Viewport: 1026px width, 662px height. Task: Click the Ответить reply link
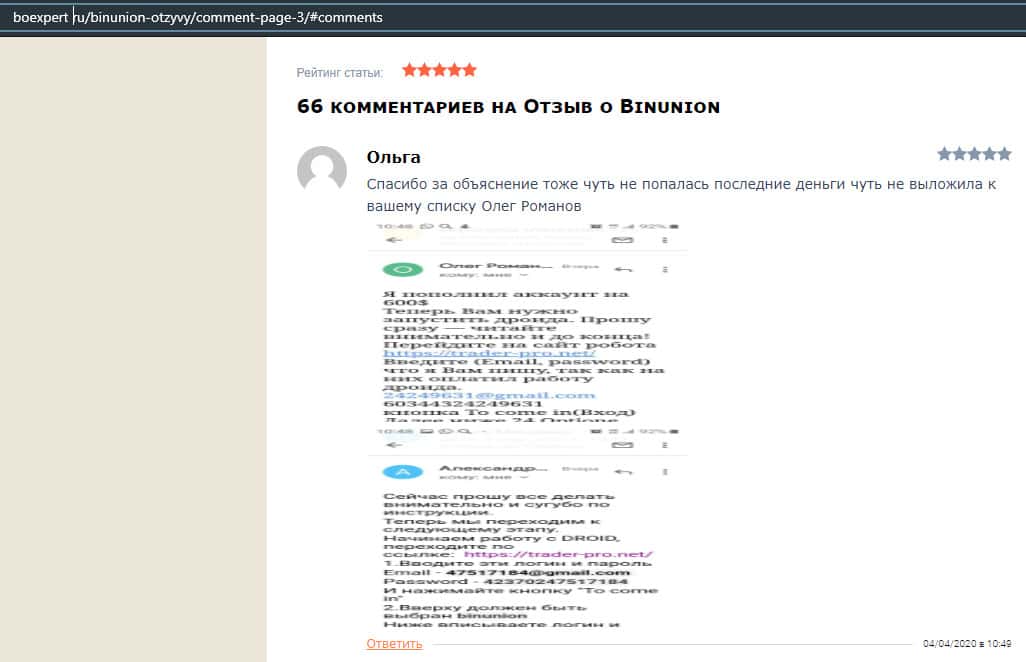tap(394, 644)
